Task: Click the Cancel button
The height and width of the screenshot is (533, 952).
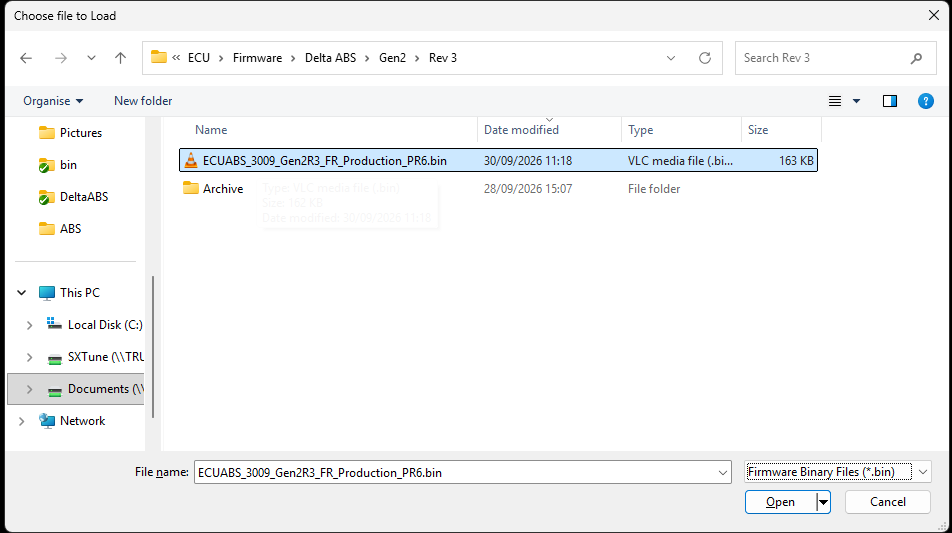Action: point(888,502)
